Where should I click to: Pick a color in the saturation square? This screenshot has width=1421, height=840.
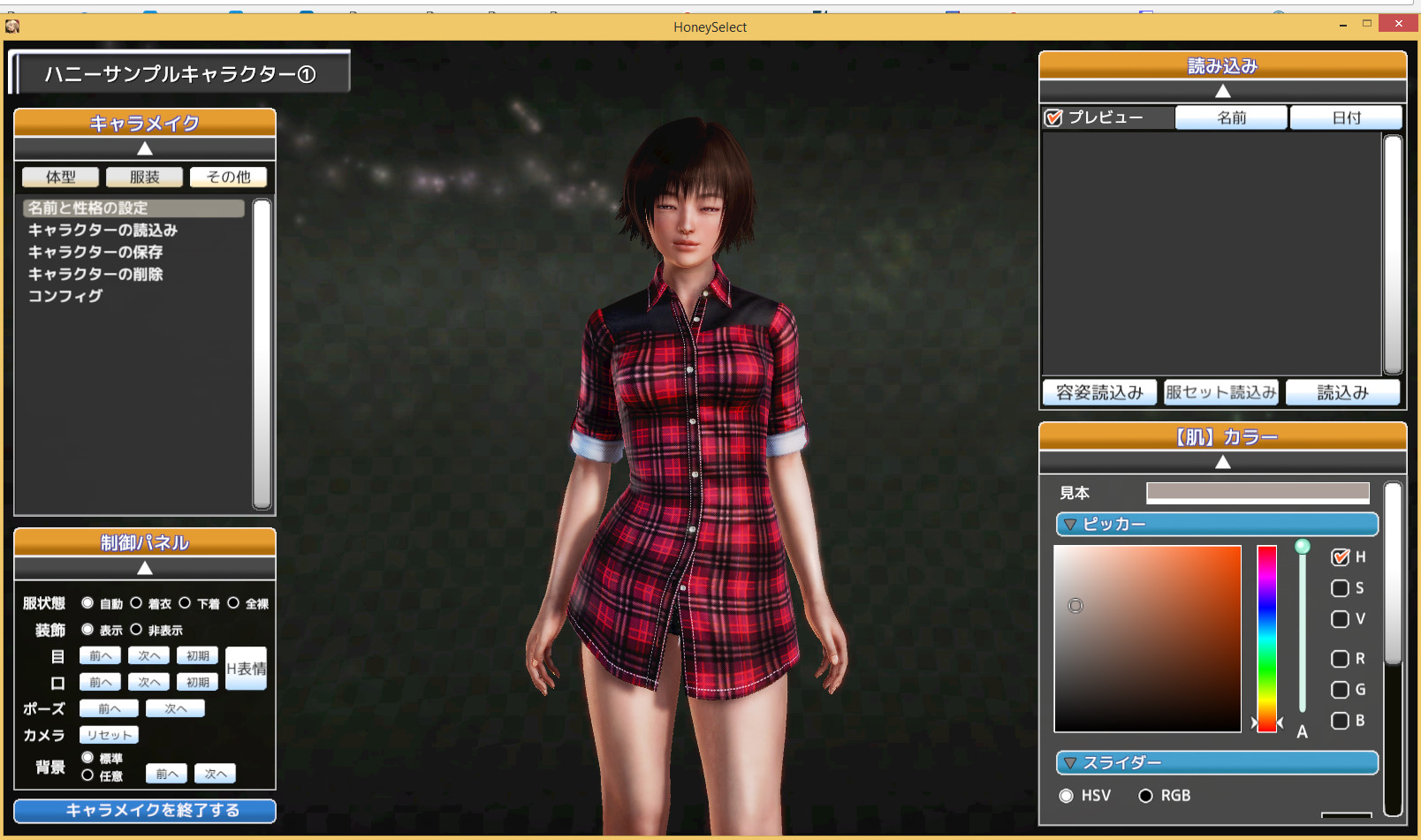(x=1147, y=639)
